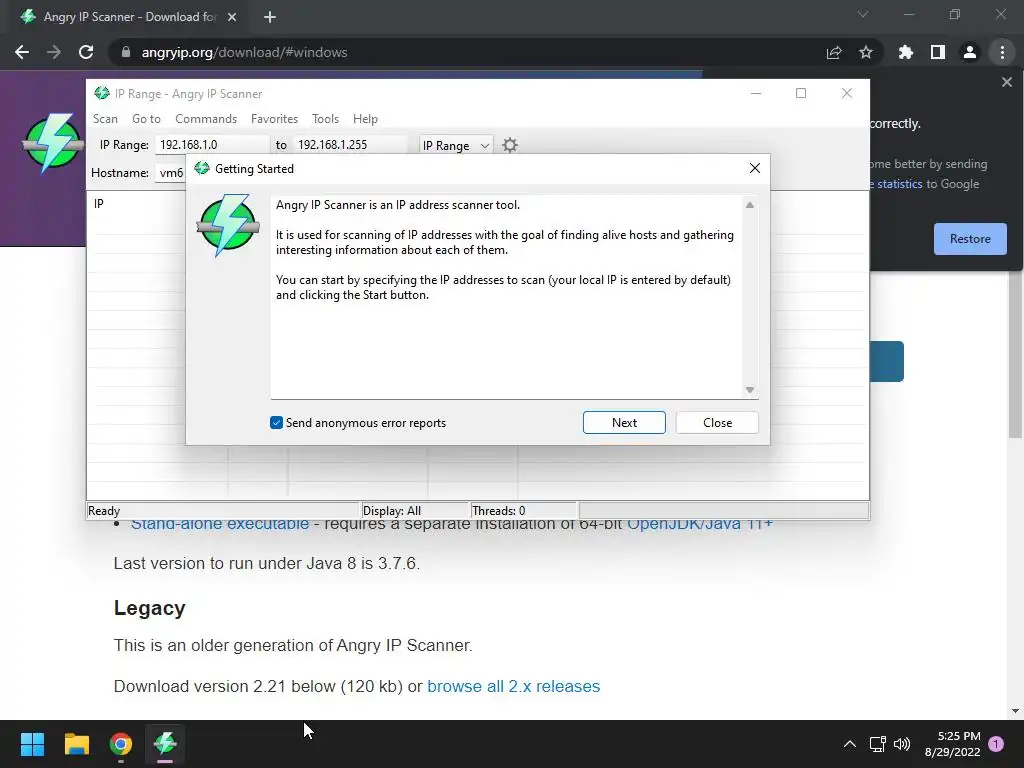This screenshot has width=1024, height=768.
Task: Click the browser page vertical scrollbar
Action: tap(1015, 353)
